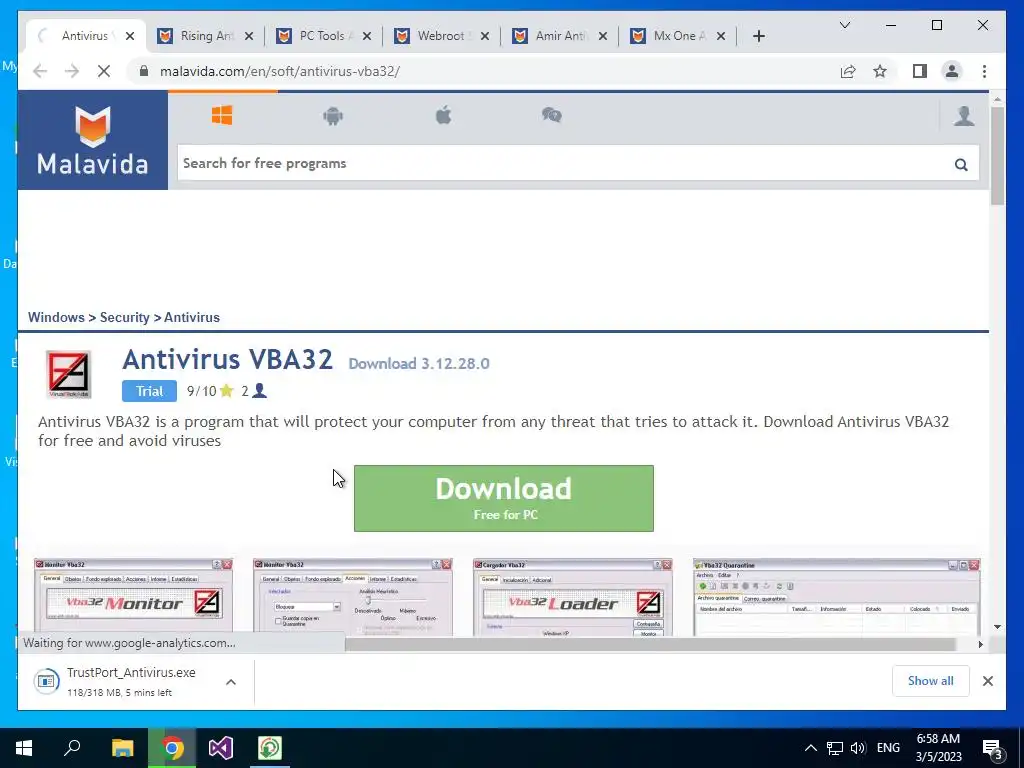Click the green Download Free for PC button
This screenshot has height=768, width=1024.
504,498
